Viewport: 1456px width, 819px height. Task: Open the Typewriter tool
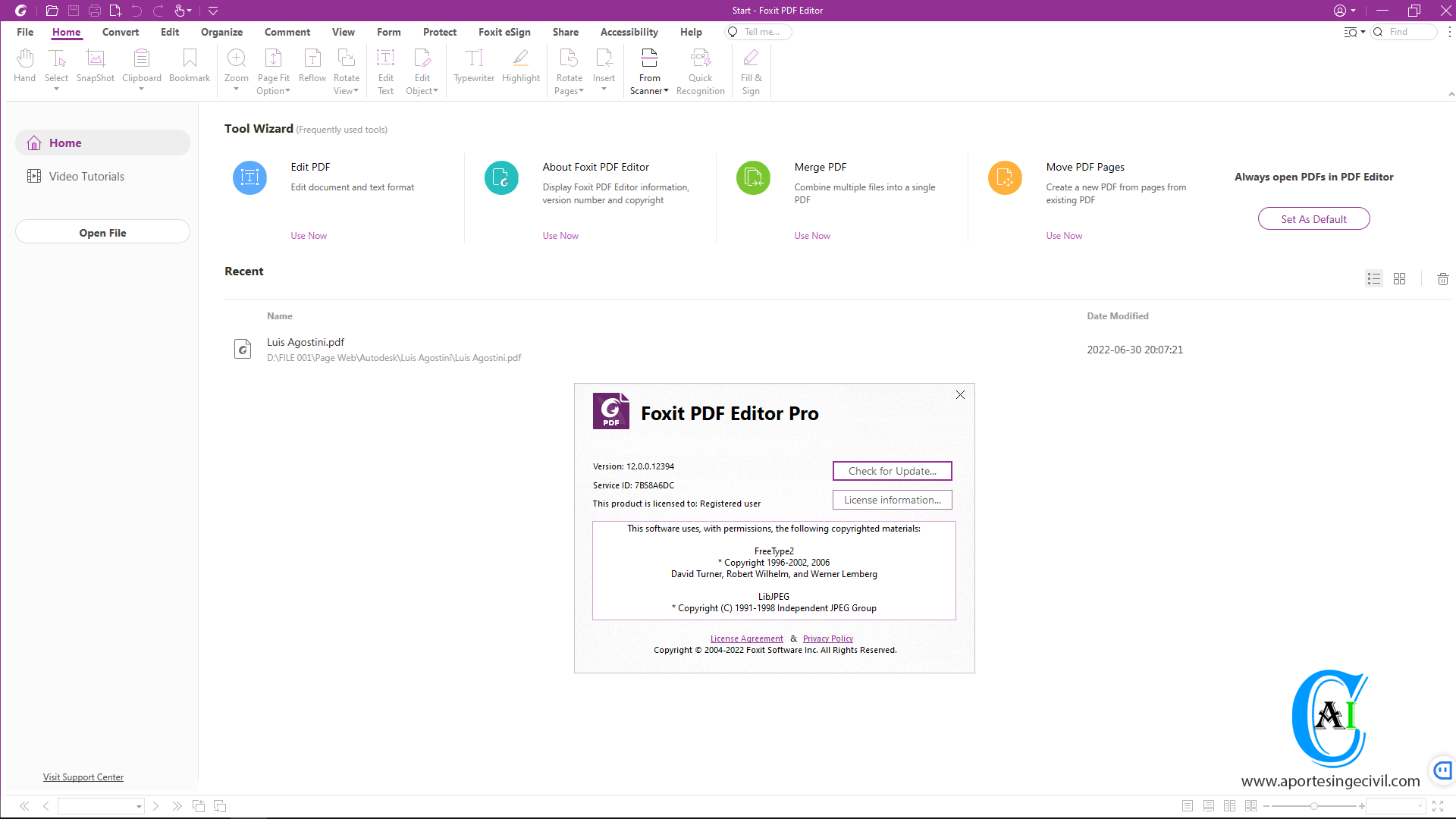click(x=474, y=68)
